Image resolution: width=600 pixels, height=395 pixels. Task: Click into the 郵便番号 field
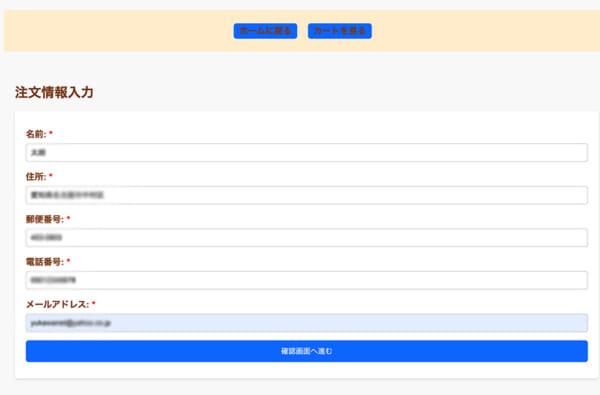(307, 237)
